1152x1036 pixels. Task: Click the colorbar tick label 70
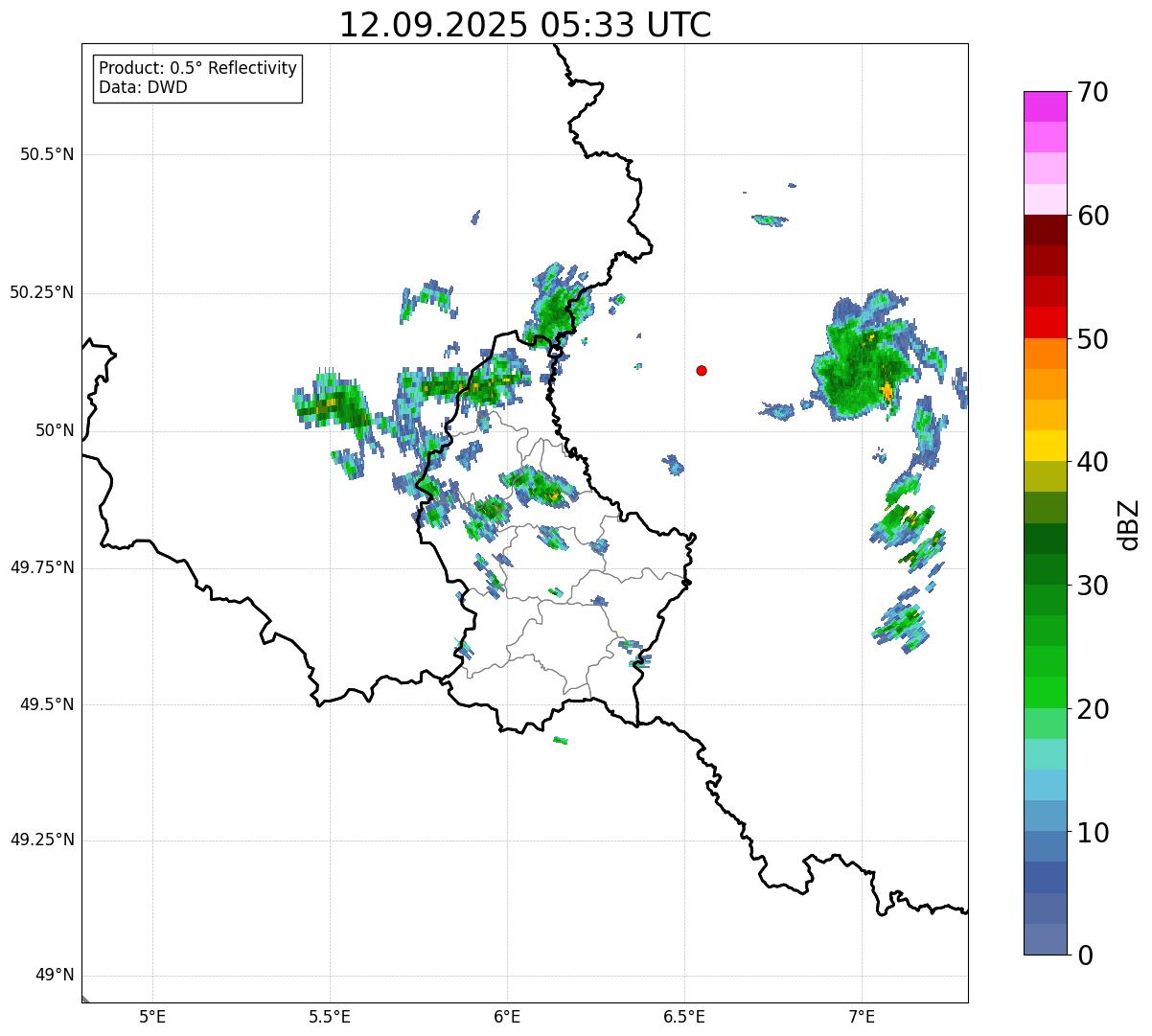tap(1093, 92)
